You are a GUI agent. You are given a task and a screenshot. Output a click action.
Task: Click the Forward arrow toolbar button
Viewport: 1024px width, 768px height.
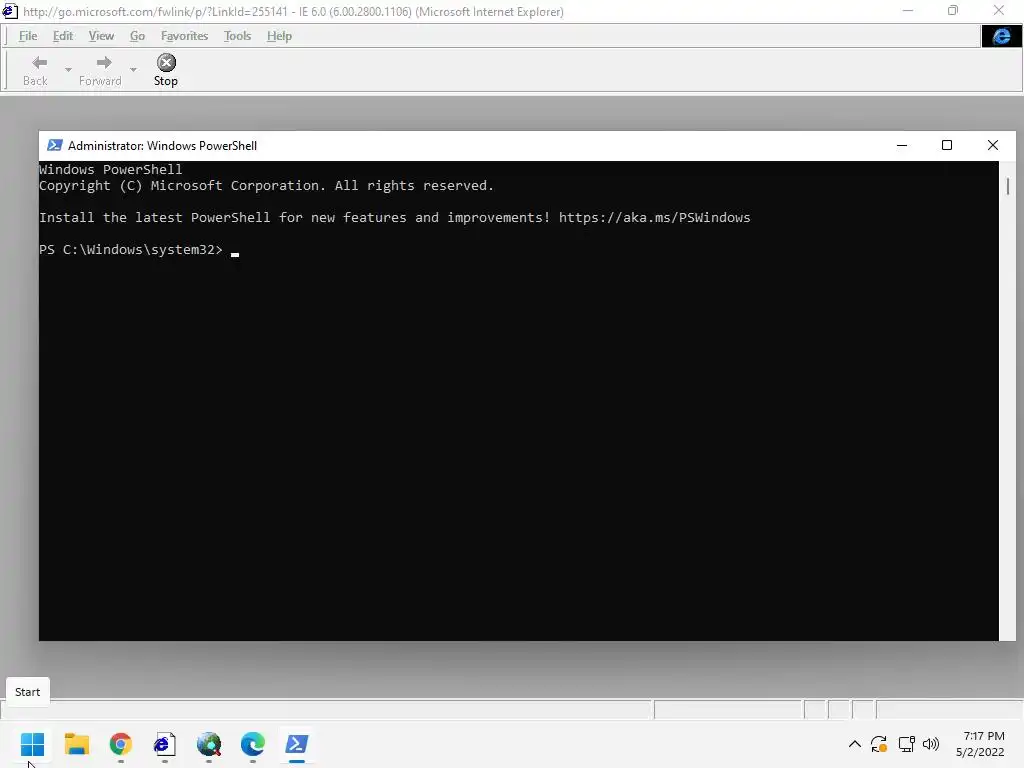click(x=101, y=70)
